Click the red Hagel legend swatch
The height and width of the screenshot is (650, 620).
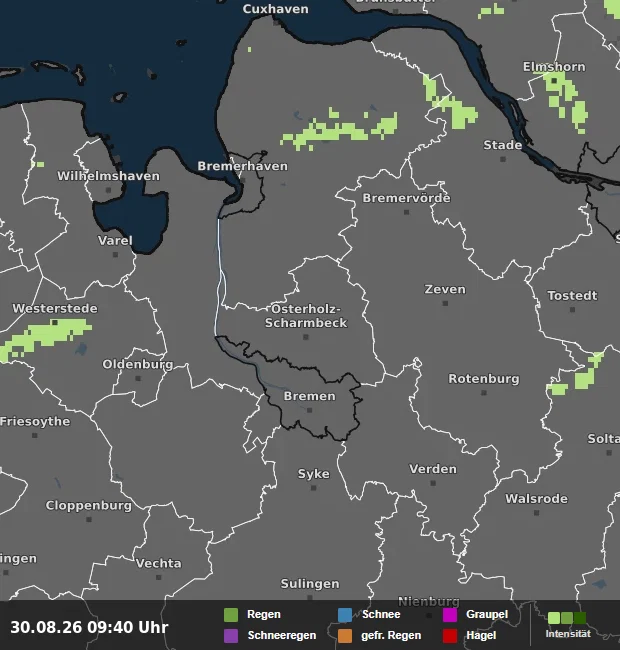coord(450,635)
